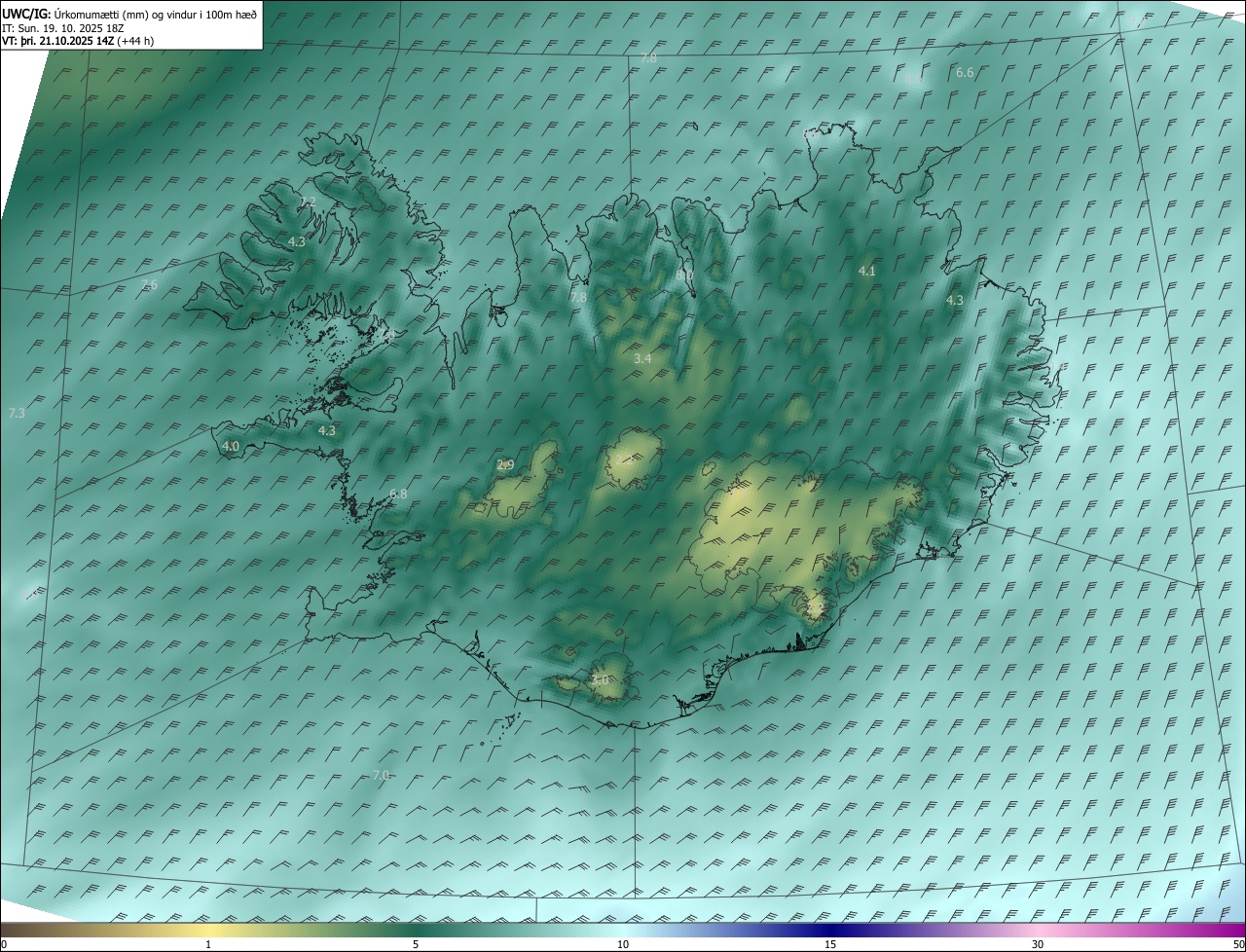Click the initial time 'IT: Sun. 19. 10. 2025 18Z'
The width and height of the screenshot is (1246, 952).
tap(63, 28)
